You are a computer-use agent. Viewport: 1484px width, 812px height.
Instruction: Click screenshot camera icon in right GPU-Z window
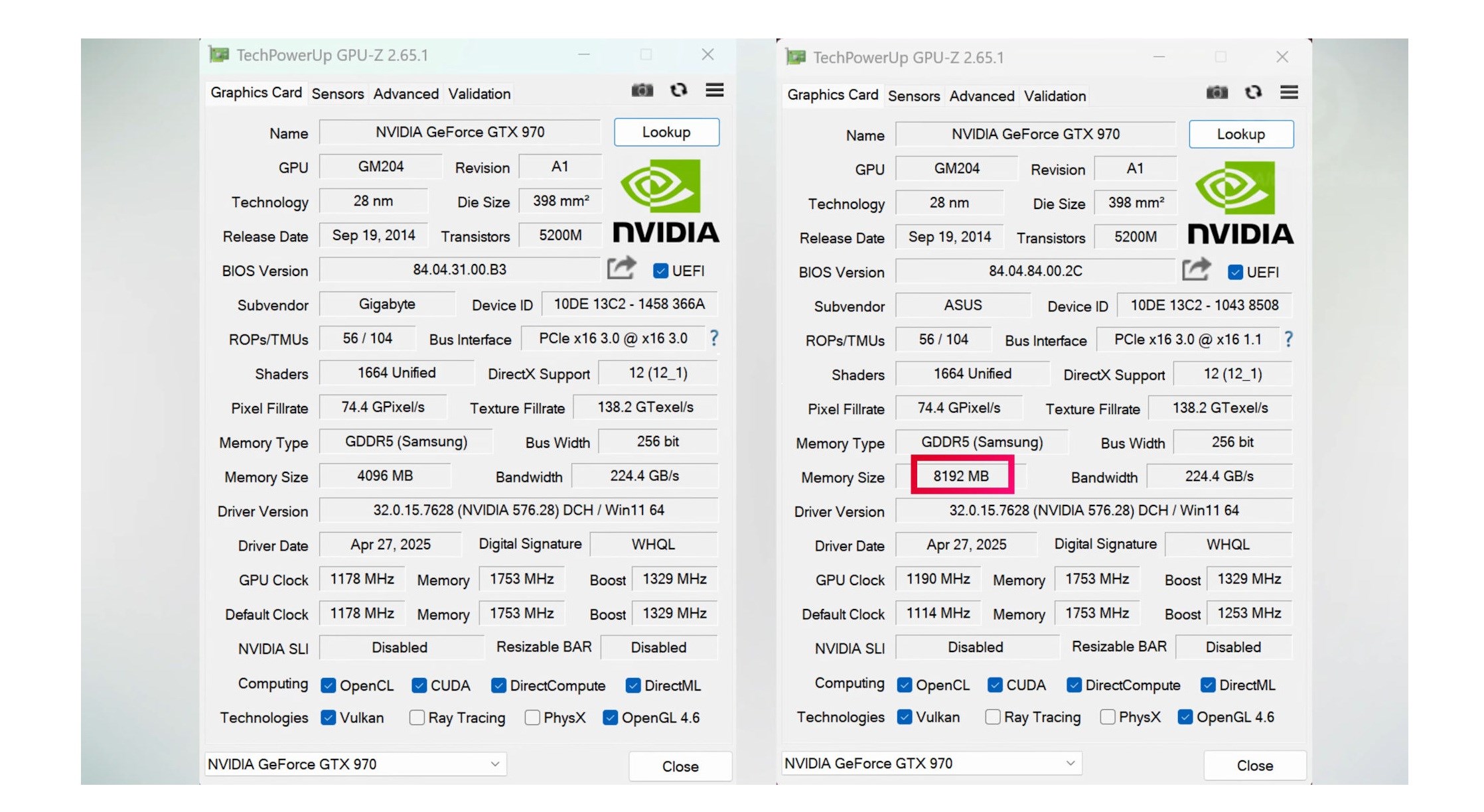click(1217, 92)
